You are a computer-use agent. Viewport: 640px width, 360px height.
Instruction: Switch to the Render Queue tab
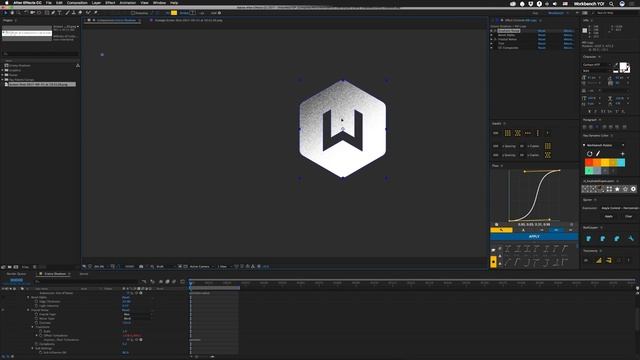(16, 274)
